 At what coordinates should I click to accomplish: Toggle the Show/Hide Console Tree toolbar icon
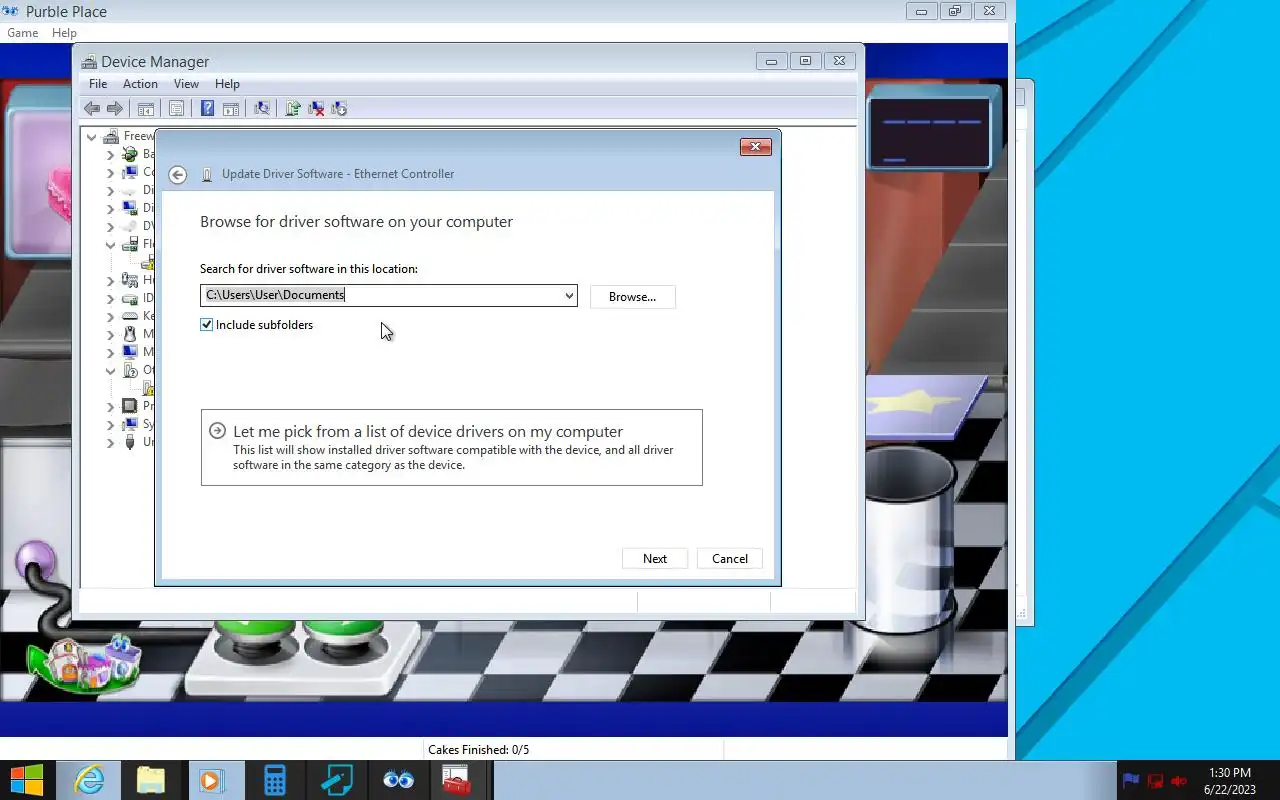point(146,109)
